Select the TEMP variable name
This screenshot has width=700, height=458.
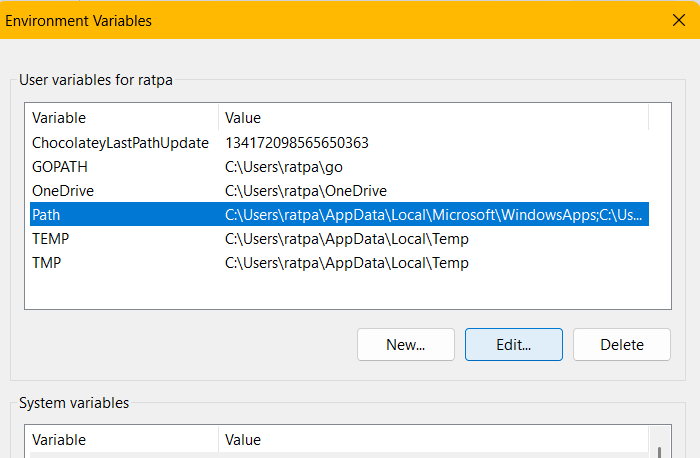(x=51, y=239)
